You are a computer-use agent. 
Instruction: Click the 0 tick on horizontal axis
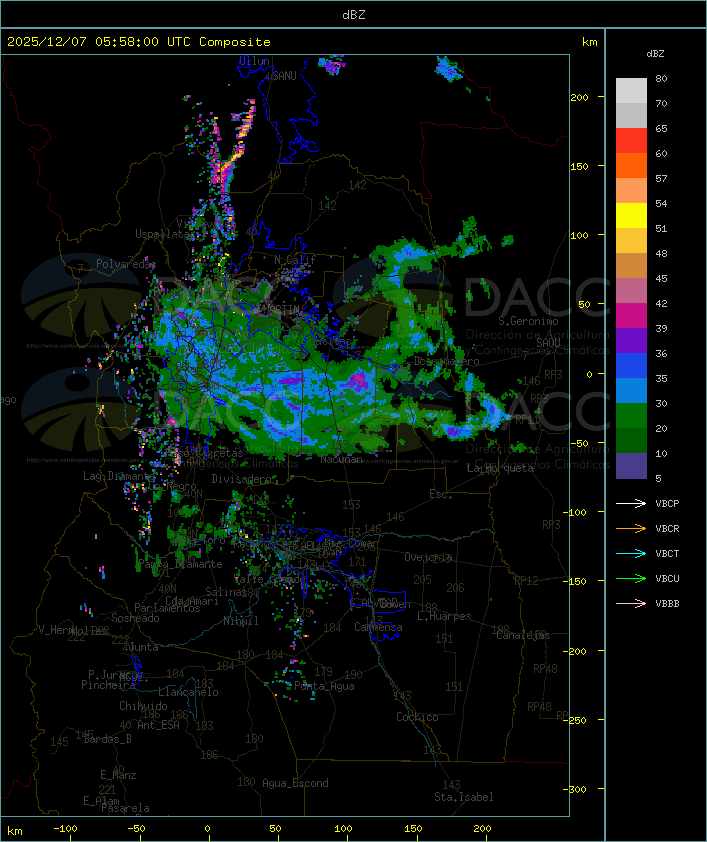pyautogui.click(x=207, y=829)
